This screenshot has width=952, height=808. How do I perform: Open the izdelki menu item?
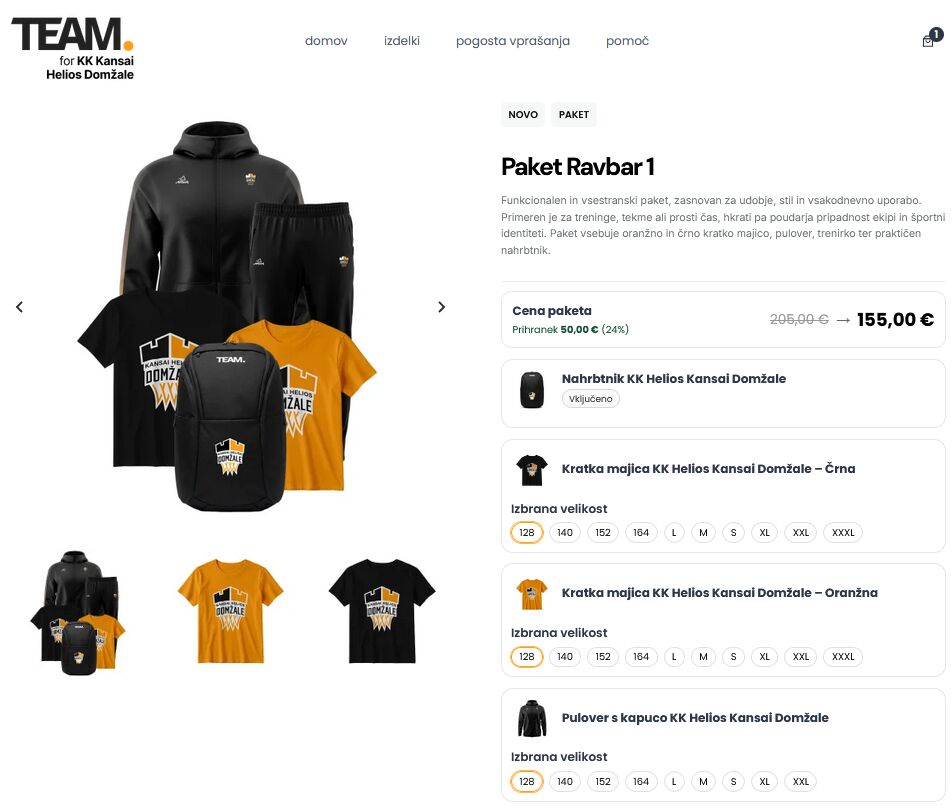point(401,41)
